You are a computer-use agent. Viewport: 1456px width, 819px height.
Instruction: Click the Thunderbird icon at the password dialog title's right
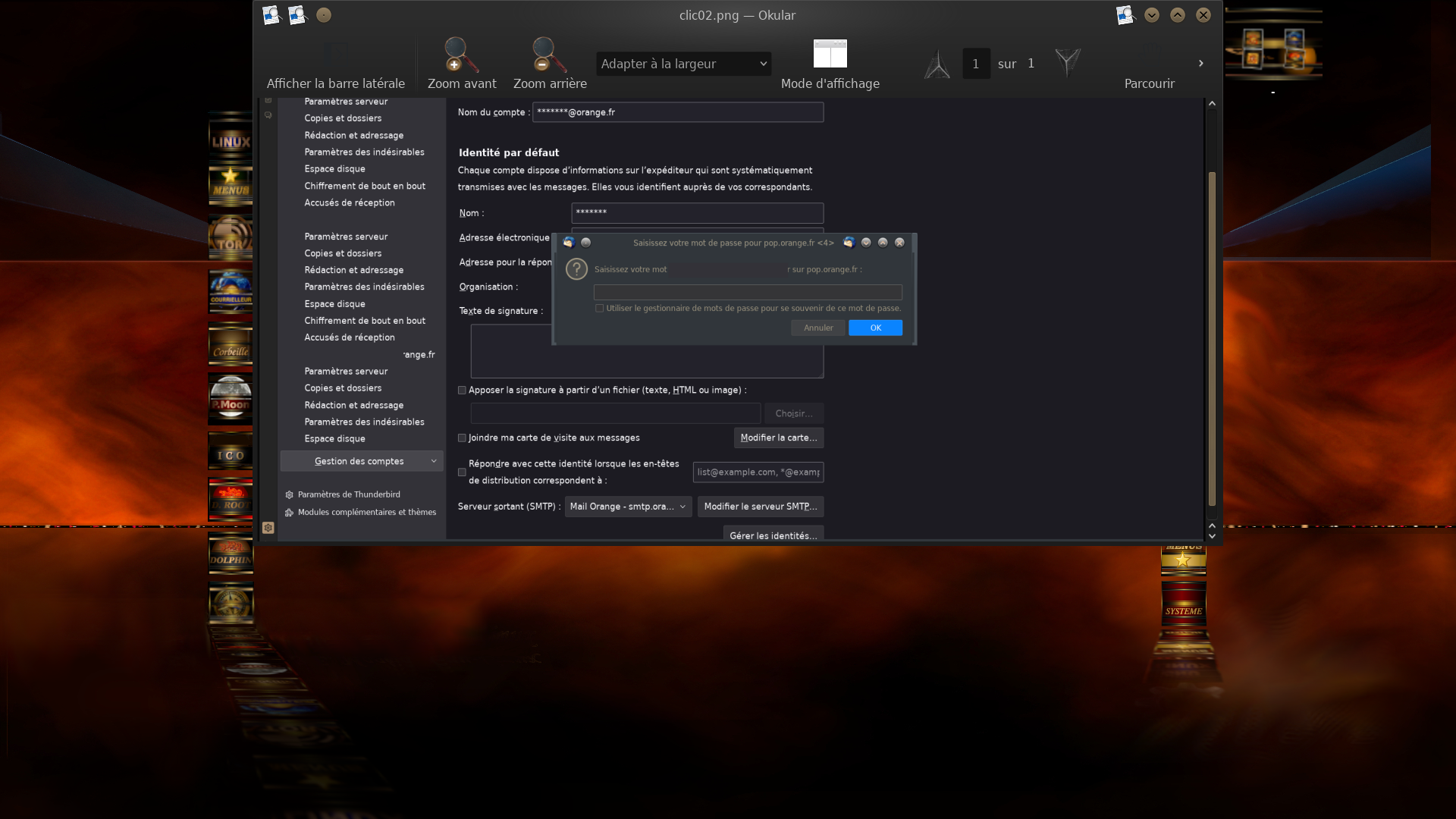click(x=849, y=243)
